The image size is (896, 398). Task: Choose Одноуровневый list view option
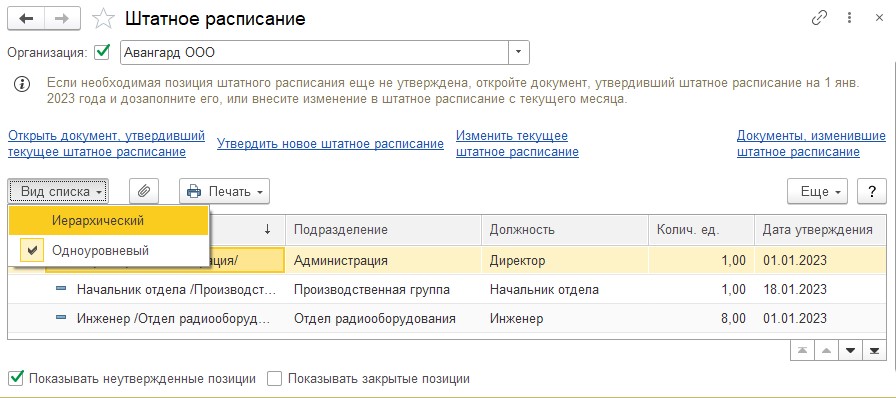[109, 250]
